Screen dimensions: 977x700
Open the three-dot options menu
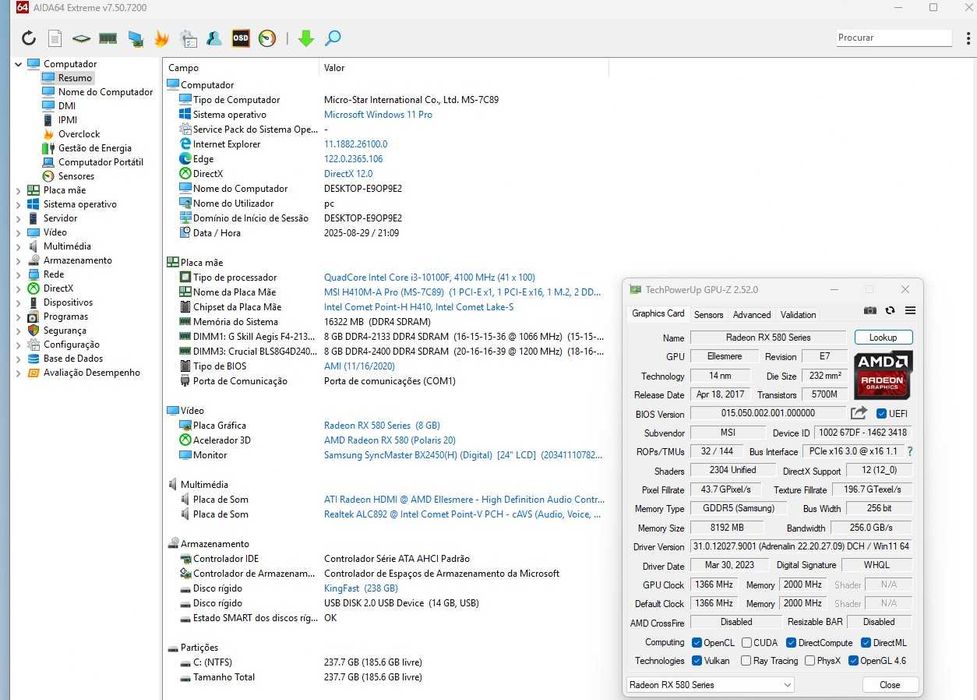click(968, 38)
